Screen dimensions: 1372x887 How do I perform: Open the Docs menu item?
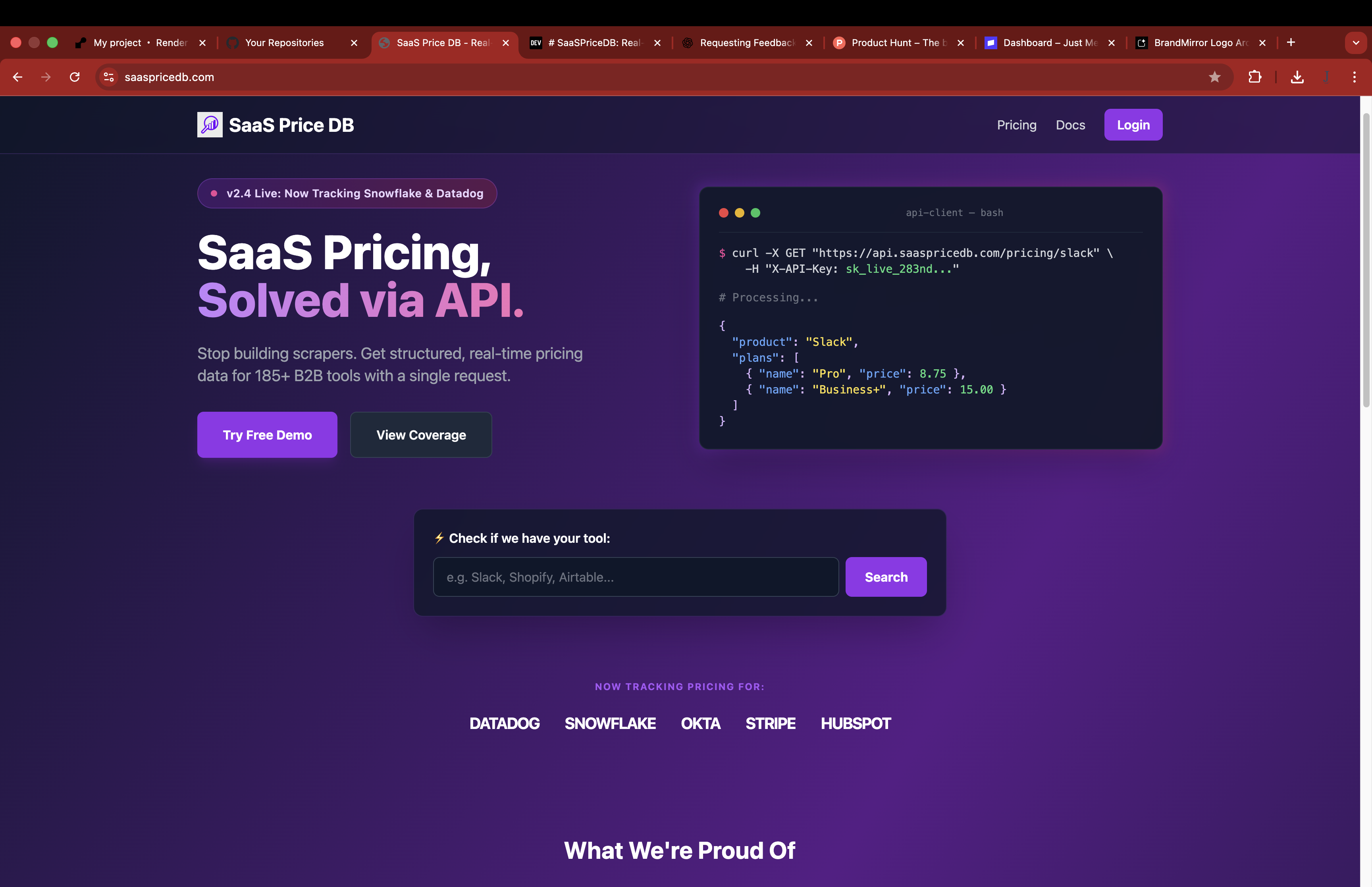pos(1070,124)
